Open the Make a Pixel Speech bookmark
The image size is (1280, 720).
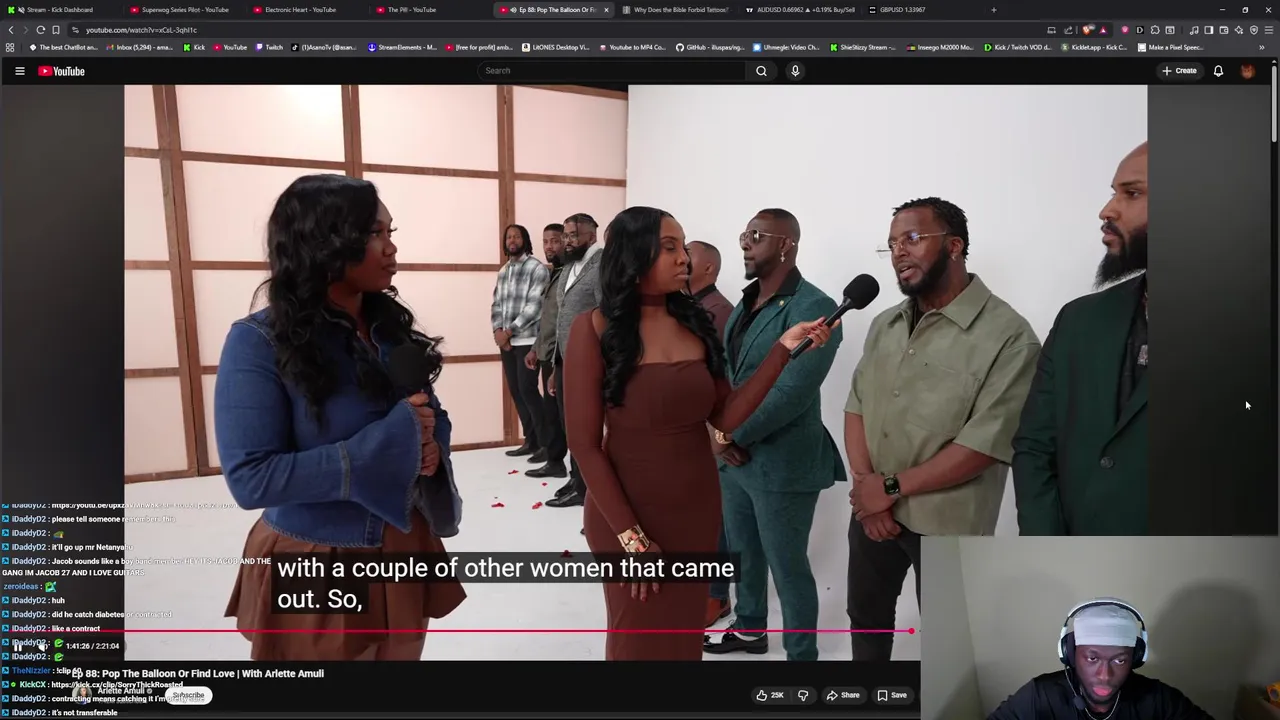[x=1171, y=47]
